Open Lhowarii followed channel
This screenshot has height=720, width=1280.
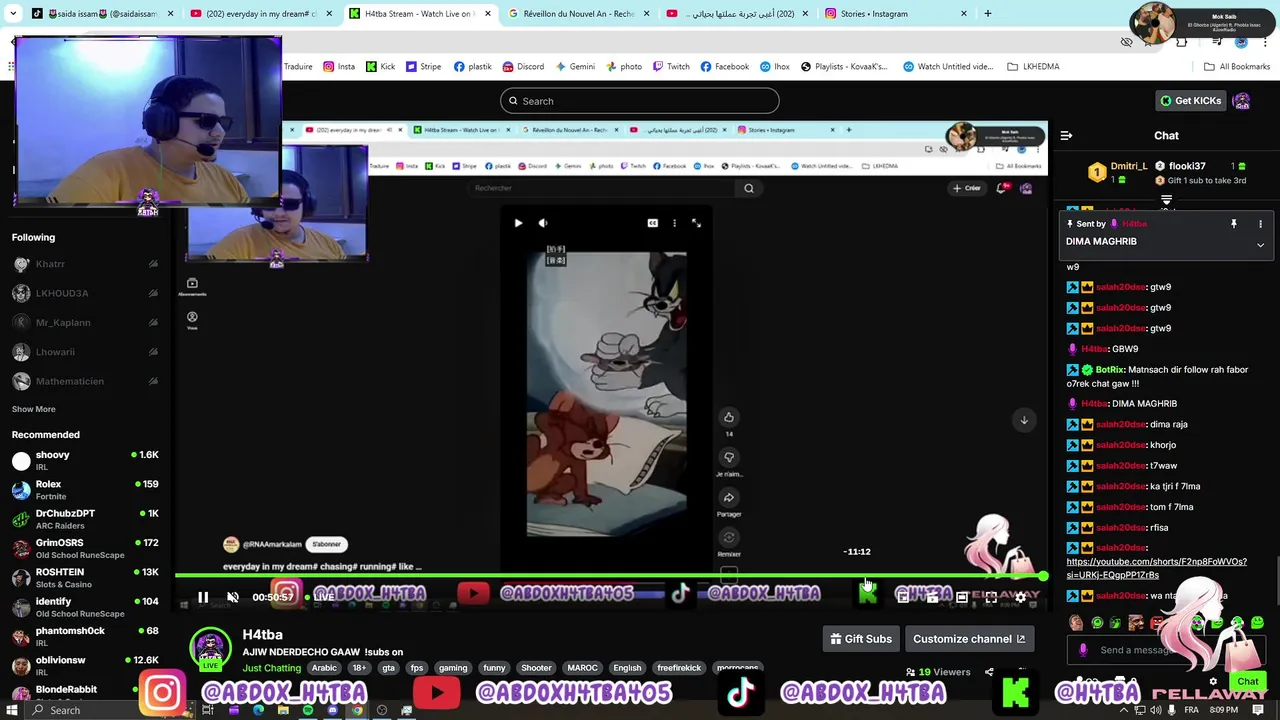pyautogui.click(x=85, y=352)
